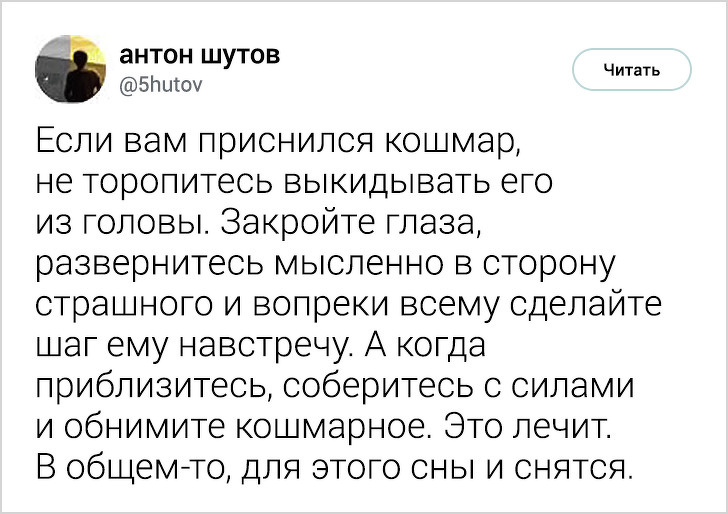Click the line 'страшного и вопреки всему сделайте'
Viewport: 728px width, 514px height.
click(x=347, y=308)
